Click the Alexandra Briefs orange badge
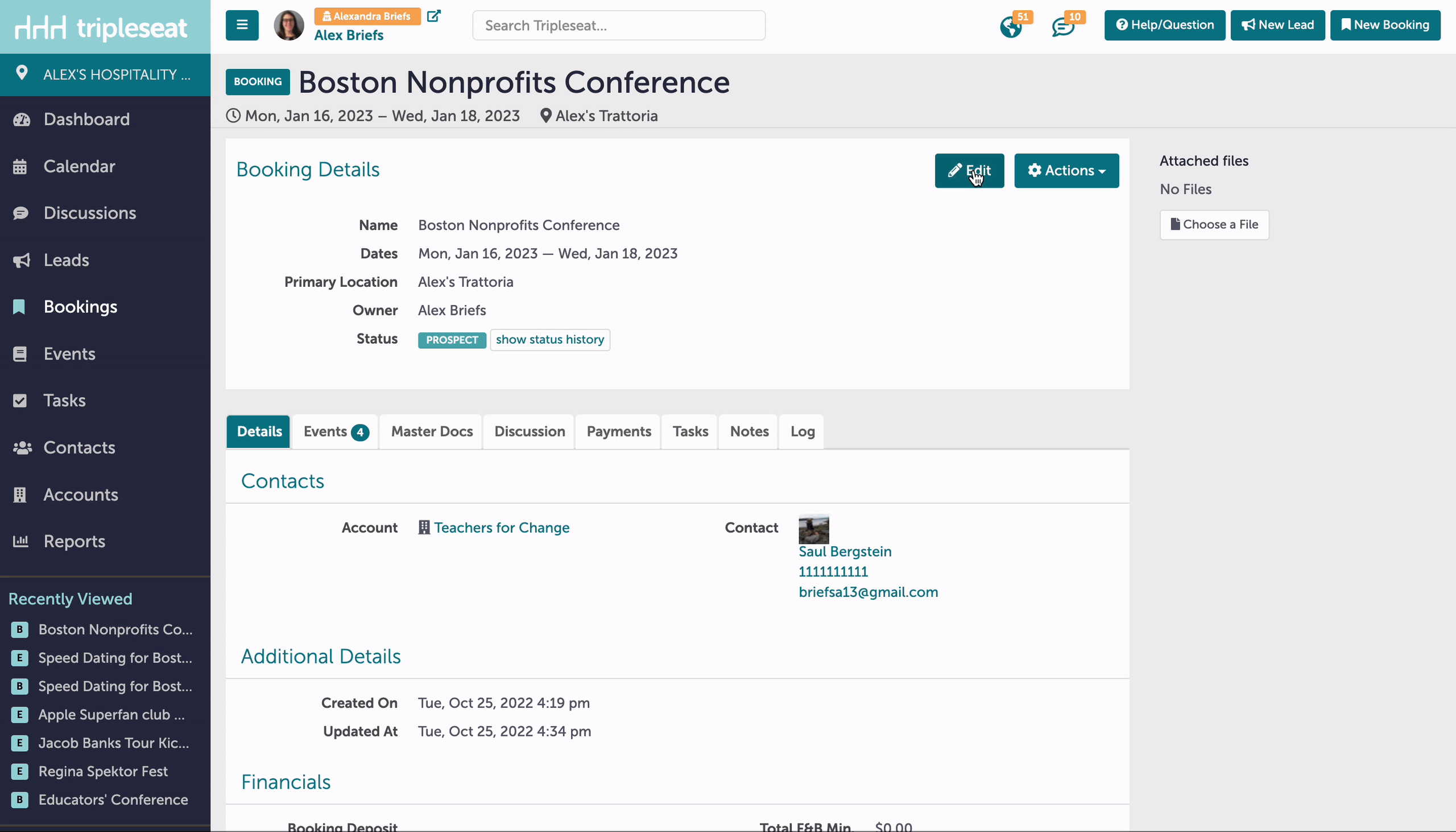The height and width of the screenshot is (832, 1456). tap(367, 16)
